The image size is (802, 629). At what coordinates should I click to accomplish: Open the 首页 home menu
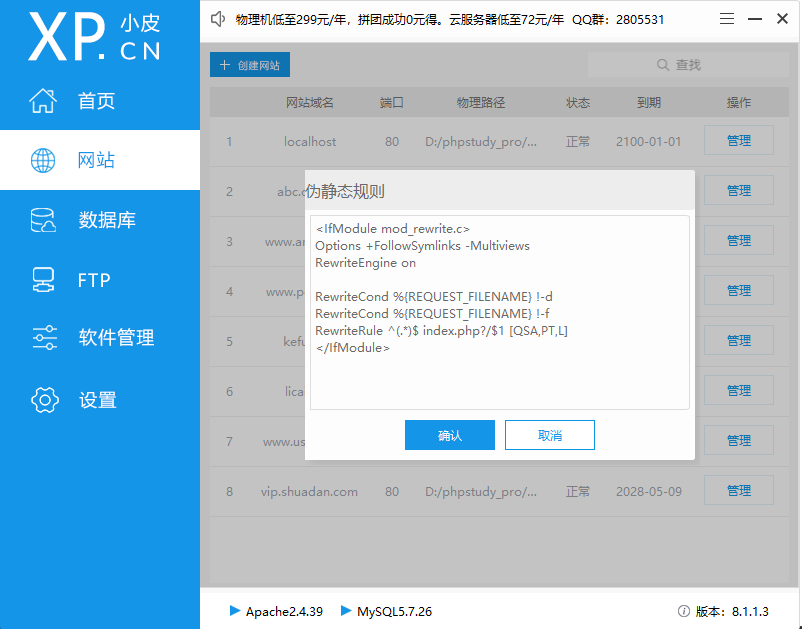(100, 100)
